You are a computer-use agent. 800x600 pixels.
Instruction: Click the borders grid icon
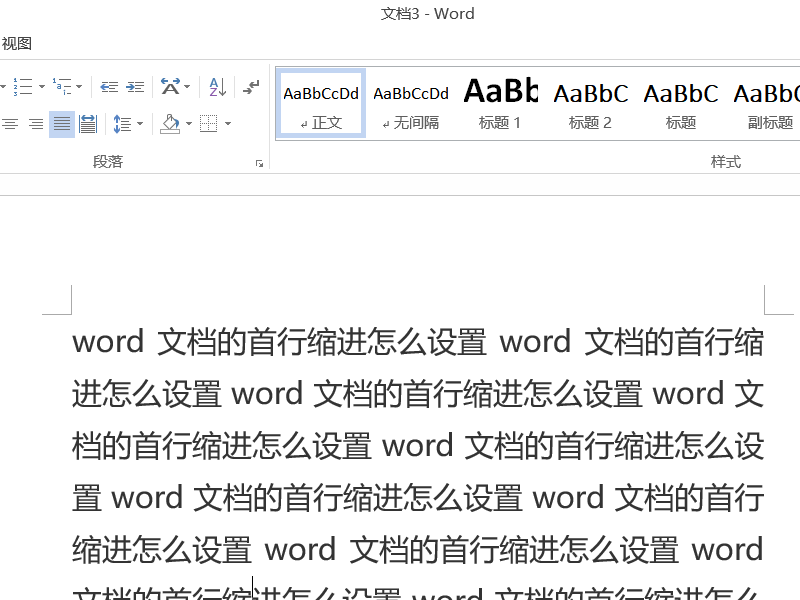tap(208, 124)
